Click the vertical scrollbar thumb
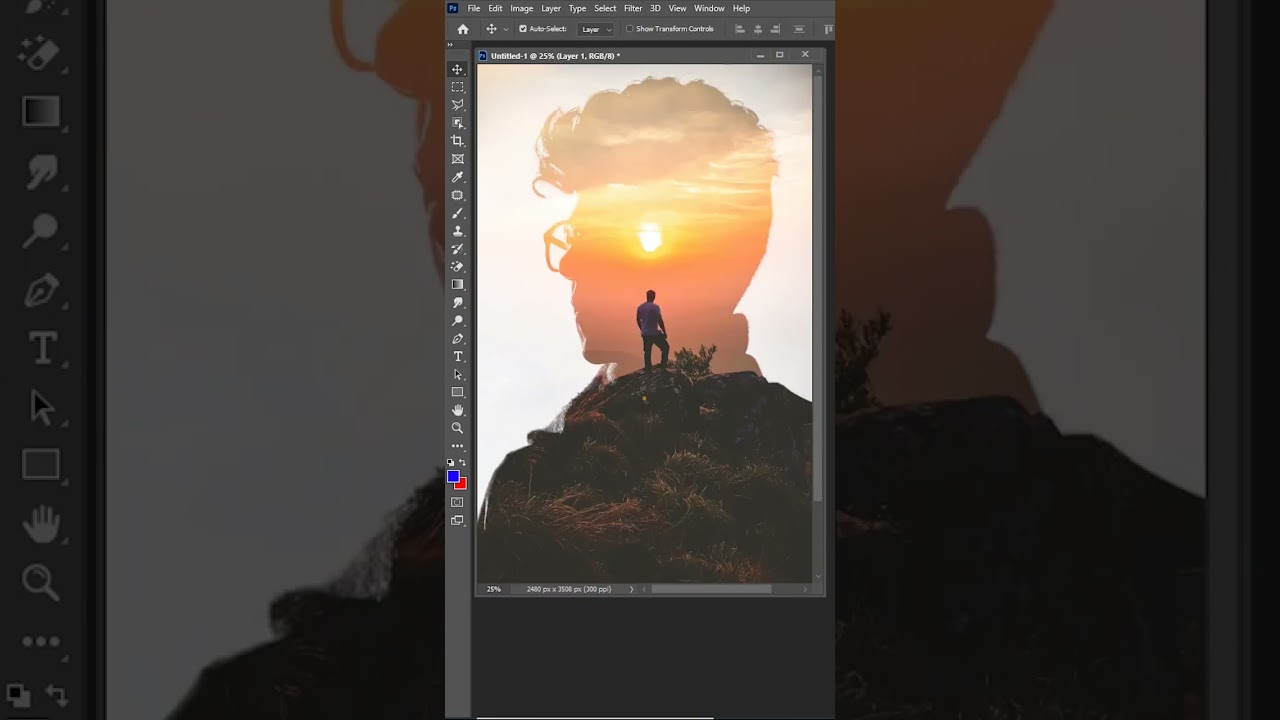The height and width of the screenshot is (720, 1280). pos(818,288)
